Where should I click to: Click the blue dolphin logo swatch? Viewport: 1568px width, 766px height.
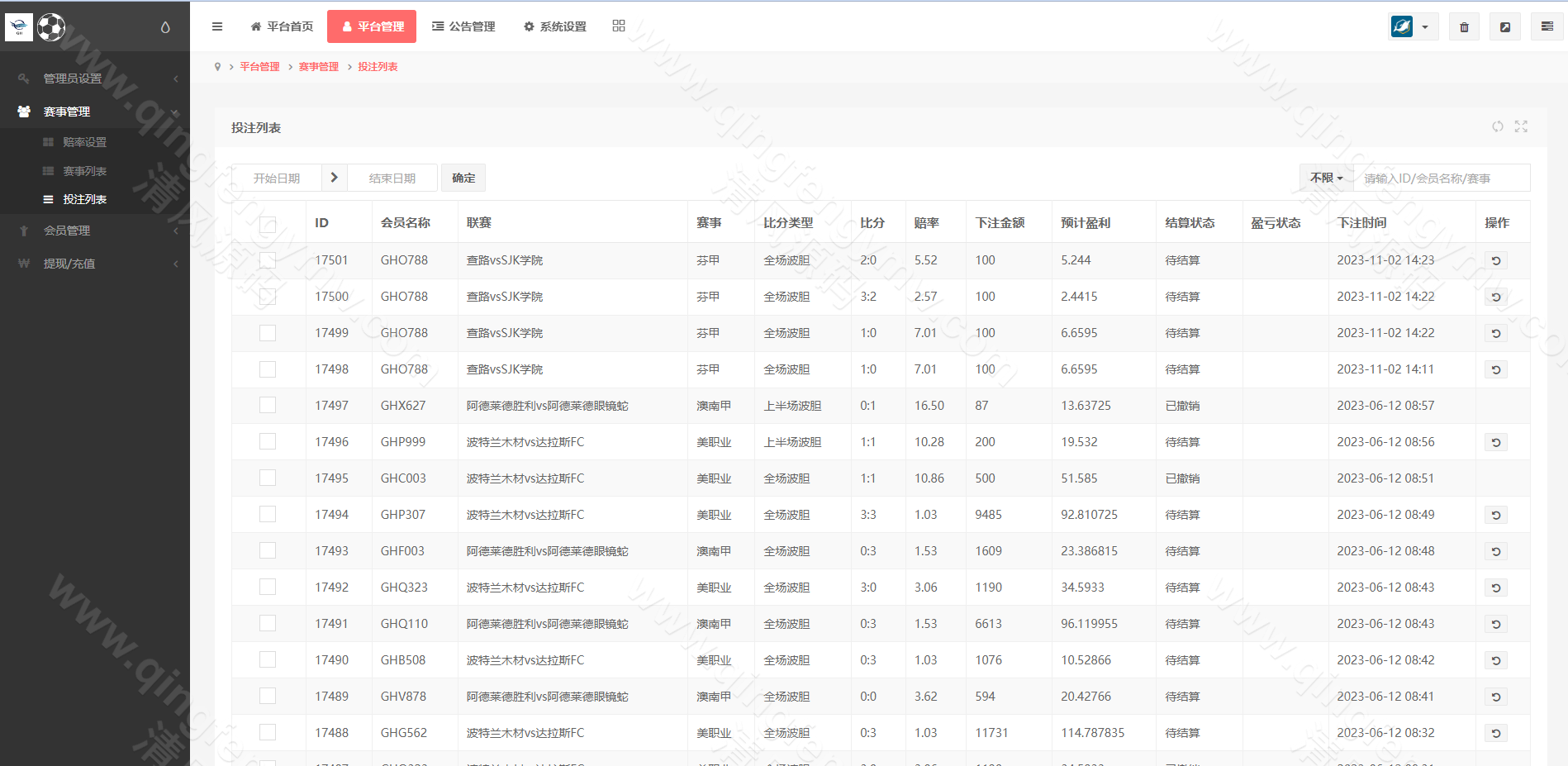(x=1402, y=26)
